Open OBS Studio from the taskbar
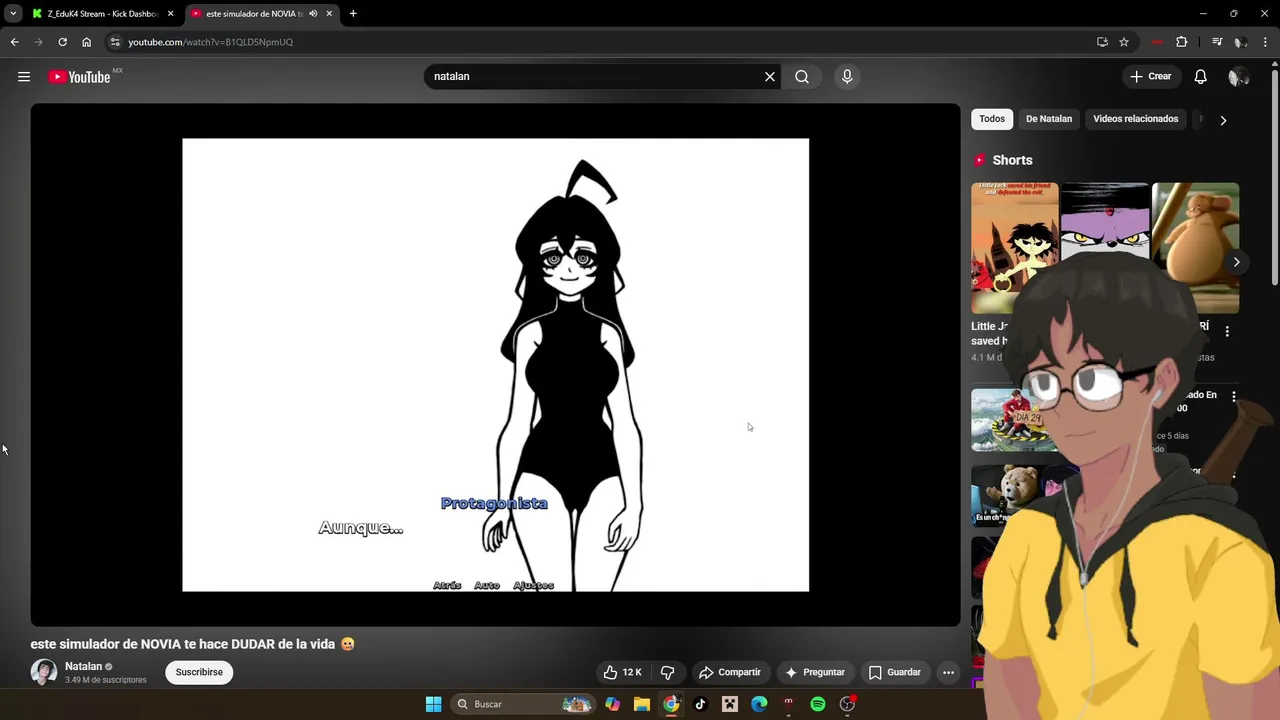 (x=847, y=704)
